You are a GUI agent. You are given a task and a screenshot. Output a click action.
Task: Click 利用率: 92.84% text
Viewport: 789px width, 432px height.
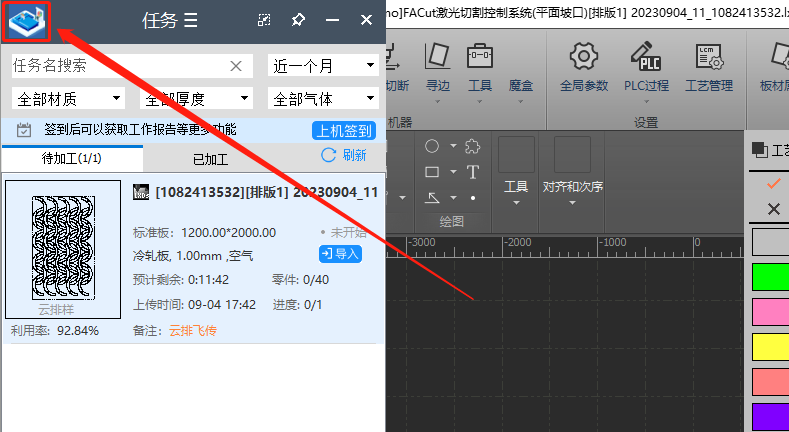point(55,331)
